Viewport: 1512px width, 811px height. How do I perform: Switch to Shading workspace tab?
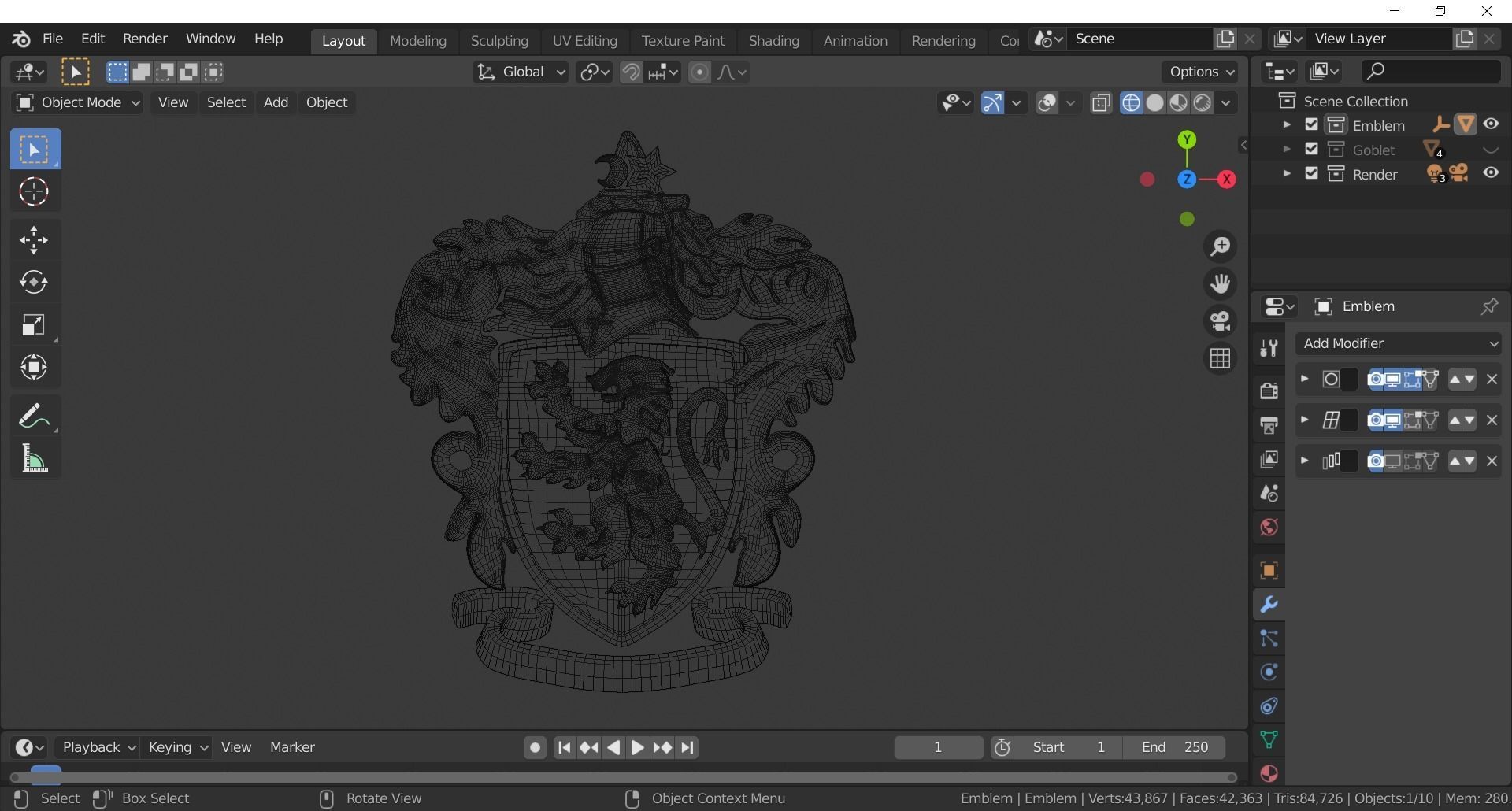coord(773,41)
